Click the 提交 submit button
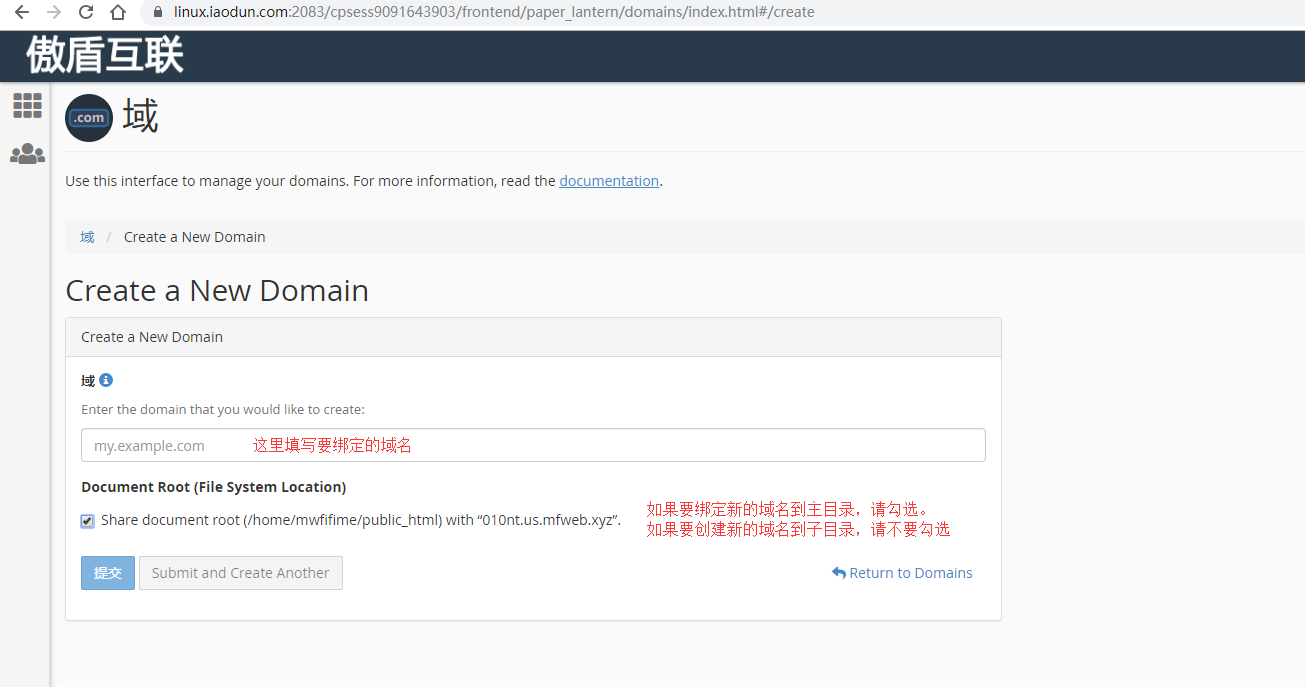 point(107,573)
